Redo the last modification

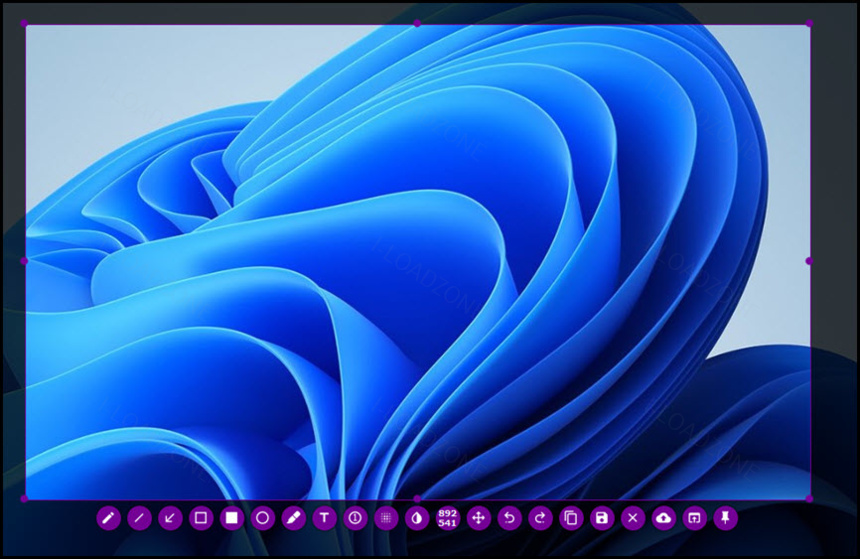540,518
